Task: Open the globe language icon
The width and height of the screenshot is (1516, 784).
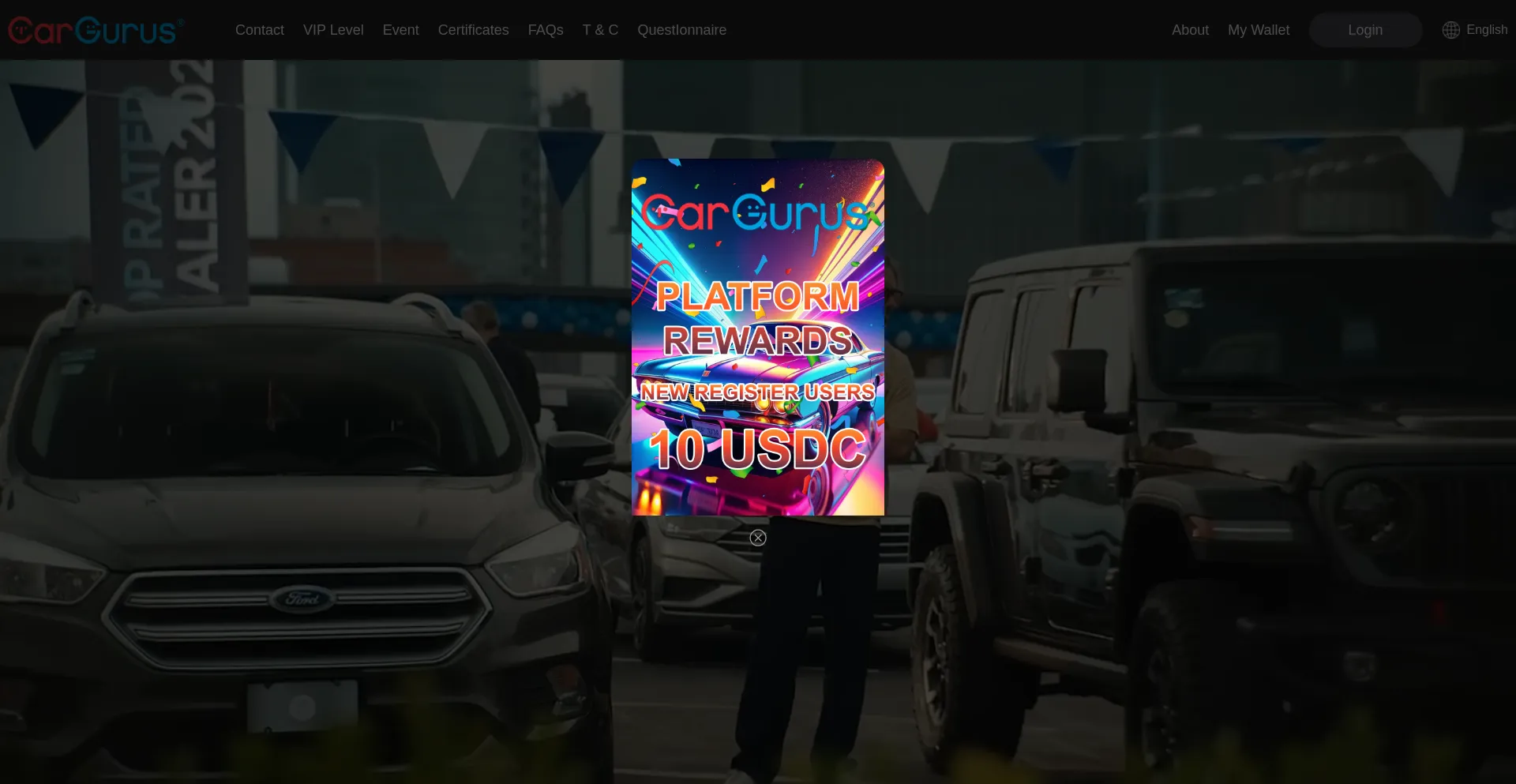Action: click(1450, 30)
